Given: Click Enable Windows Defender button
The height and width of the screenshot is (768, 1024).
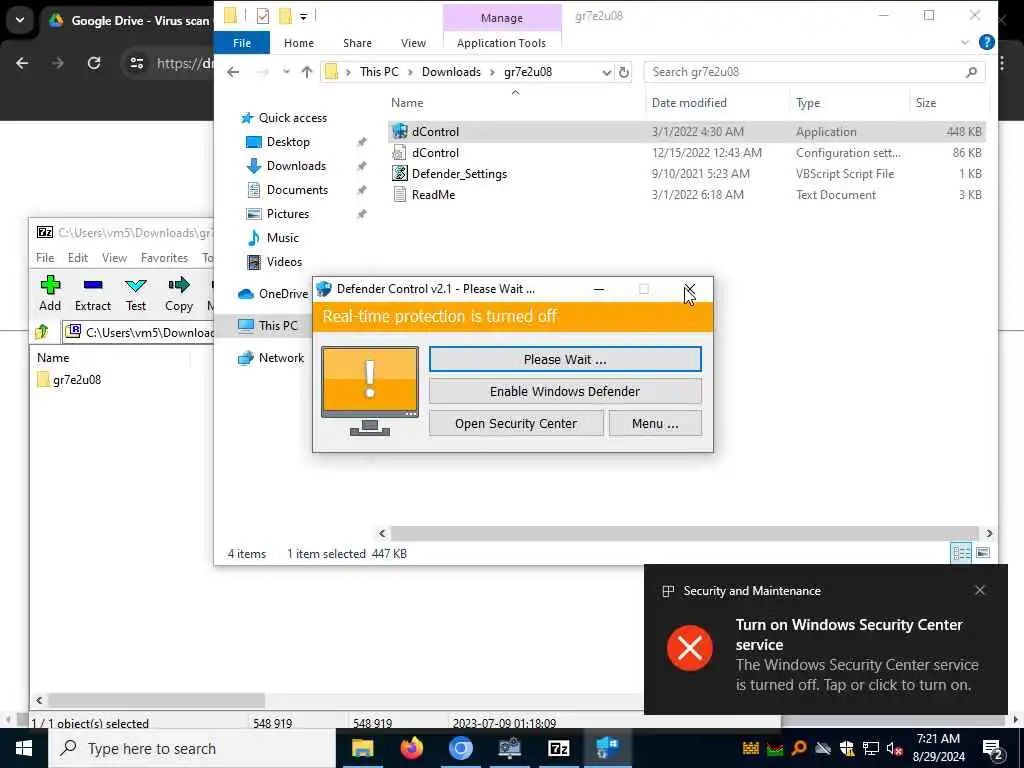Looking at the screenshot, I should click(x=565, y=391).
